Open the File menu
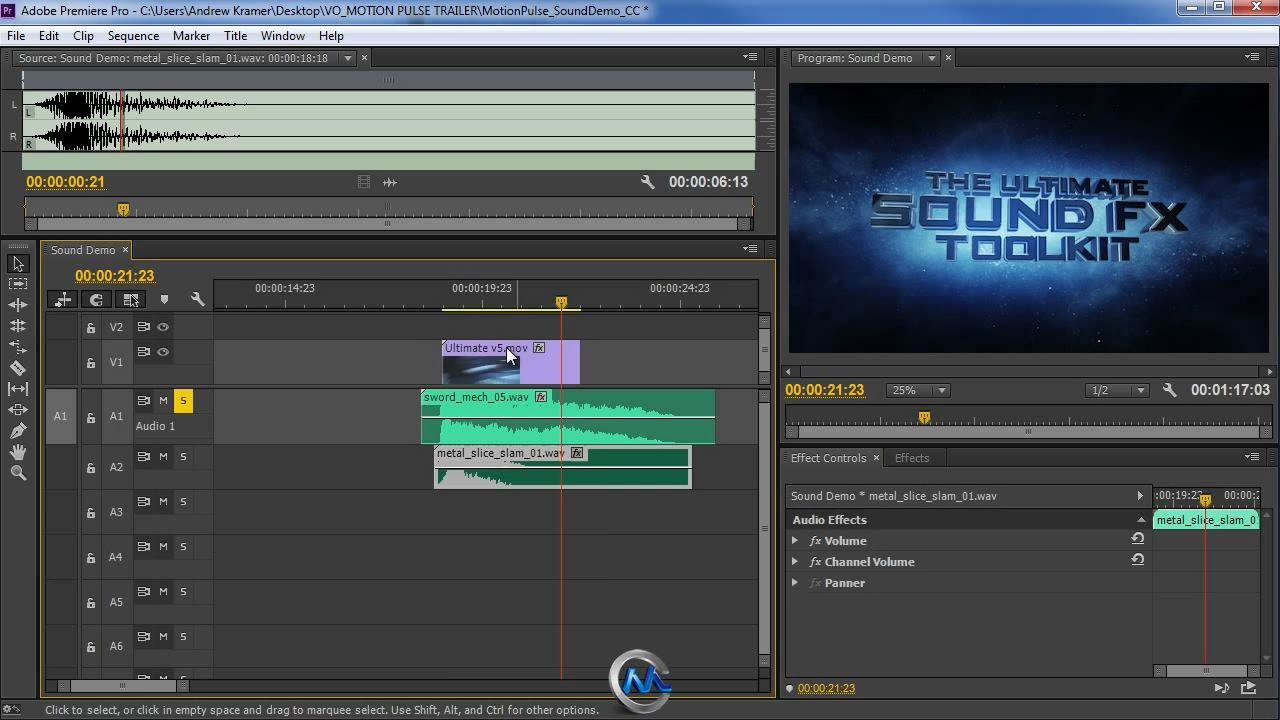This screenshot has height=720, width=1280. [x=16, y=35]
